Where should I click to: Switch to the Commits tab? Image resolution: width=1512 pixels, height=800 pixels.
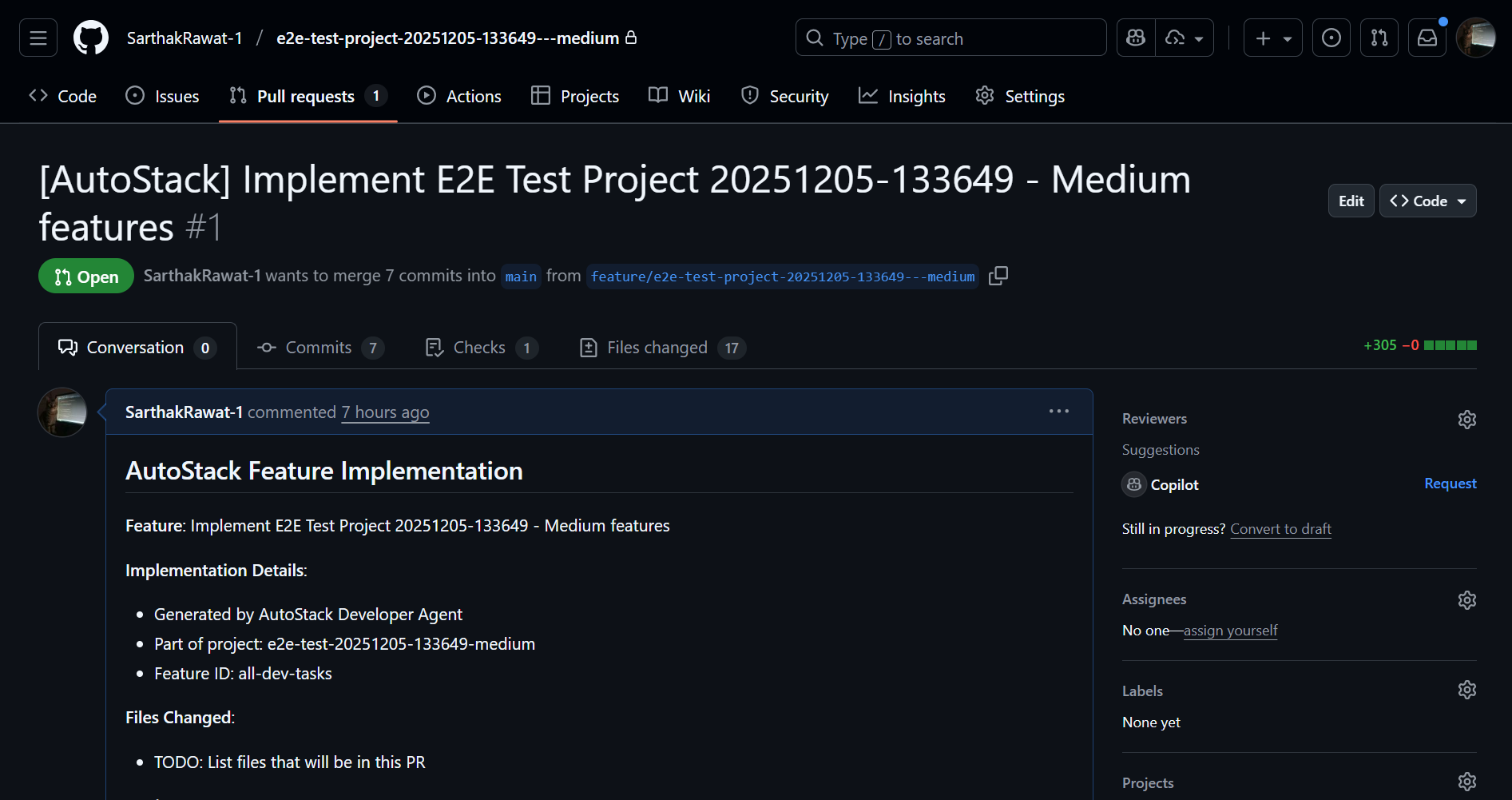click(x=320, y=347)
